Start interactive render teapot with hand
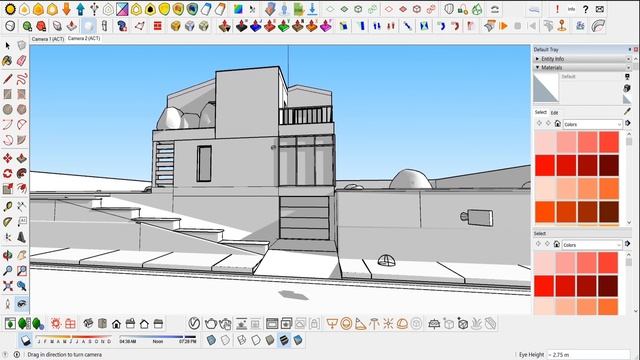 coord(225,324)
